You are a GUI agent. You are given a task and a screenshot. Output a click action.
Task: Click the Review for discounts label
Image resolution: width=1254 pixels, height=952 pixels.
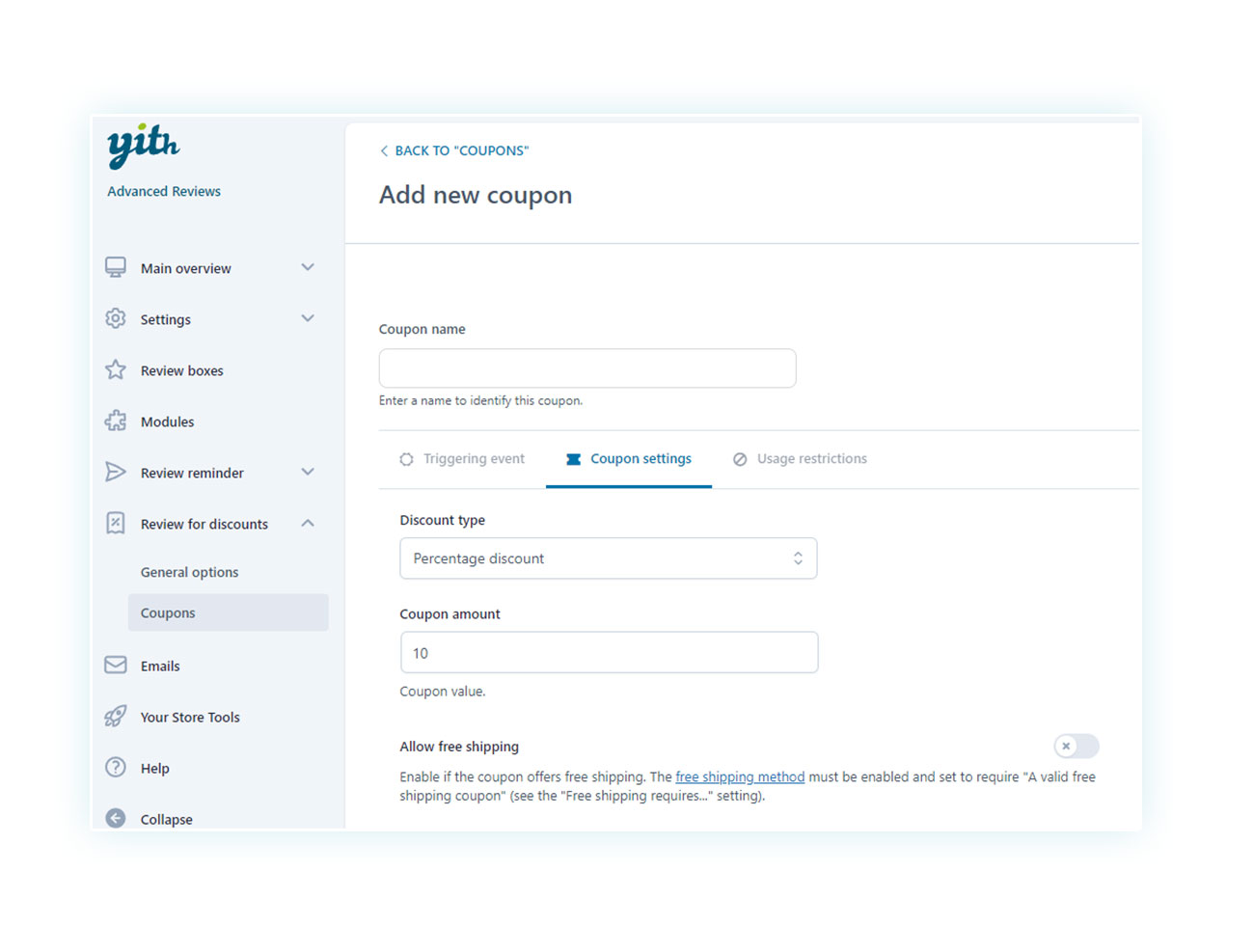[x=204, y=524]
